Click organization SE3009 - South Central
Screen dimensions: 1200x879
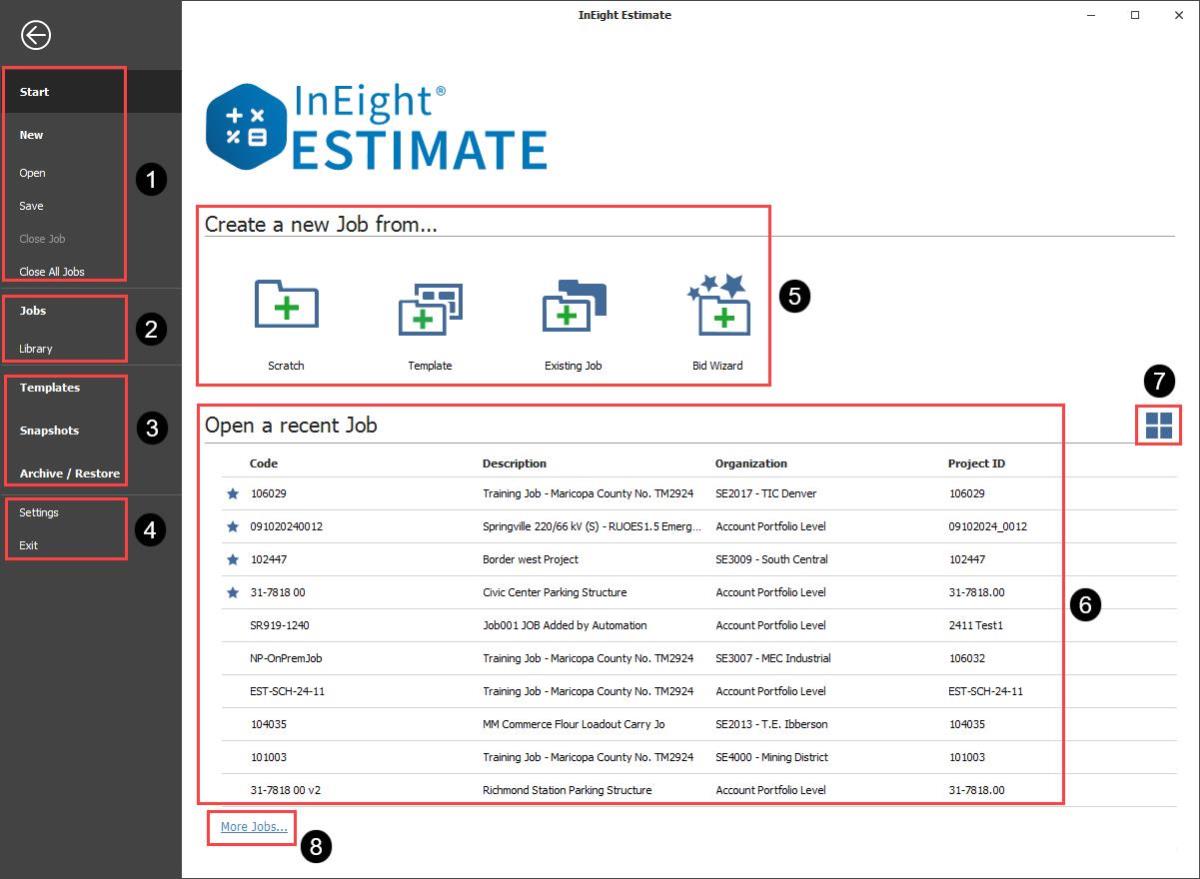point(771,560)
